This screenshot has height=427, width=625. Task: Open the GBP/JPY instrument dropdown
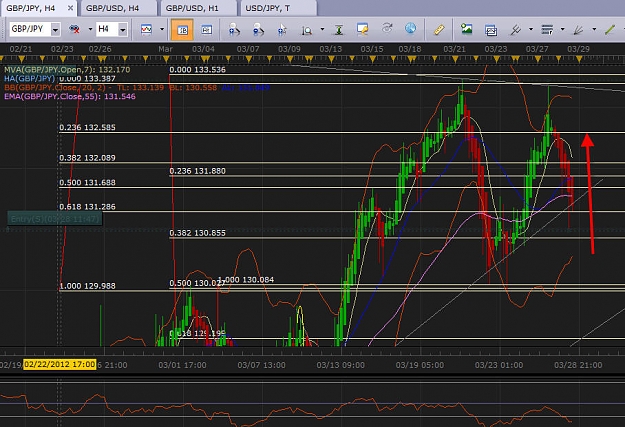55,30
